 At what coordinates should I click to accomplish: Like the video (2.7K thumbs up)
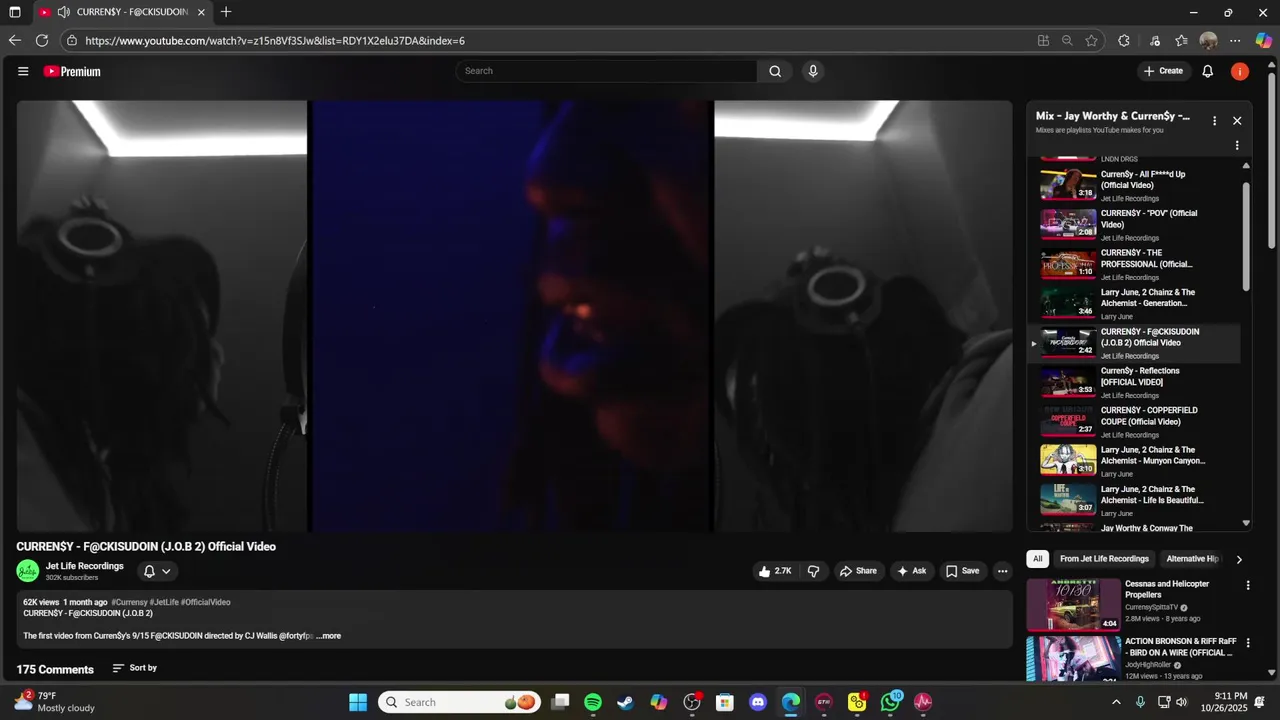click(x=775, y=571)
